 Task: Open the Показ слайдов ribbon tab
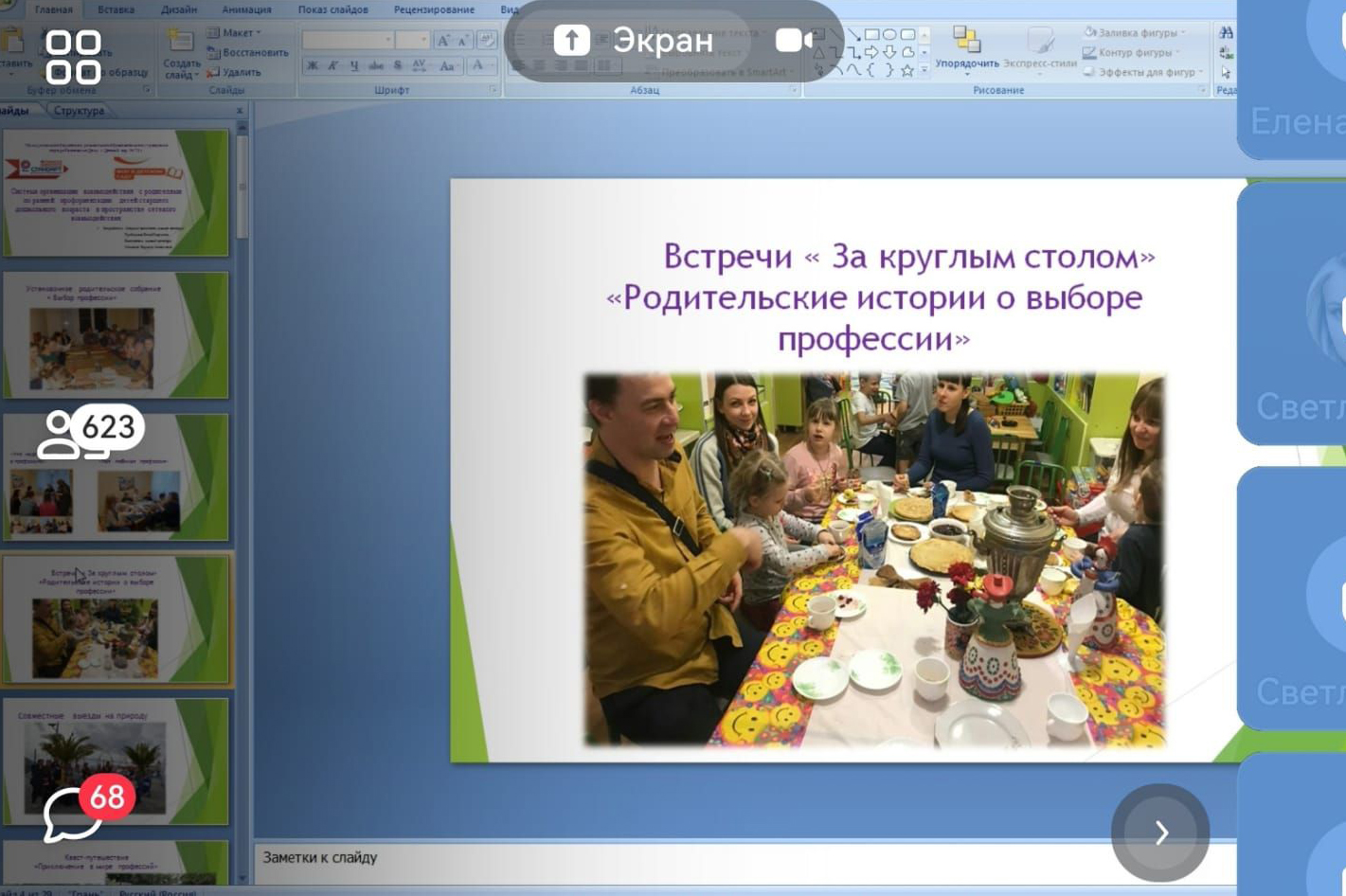point(332,9)
